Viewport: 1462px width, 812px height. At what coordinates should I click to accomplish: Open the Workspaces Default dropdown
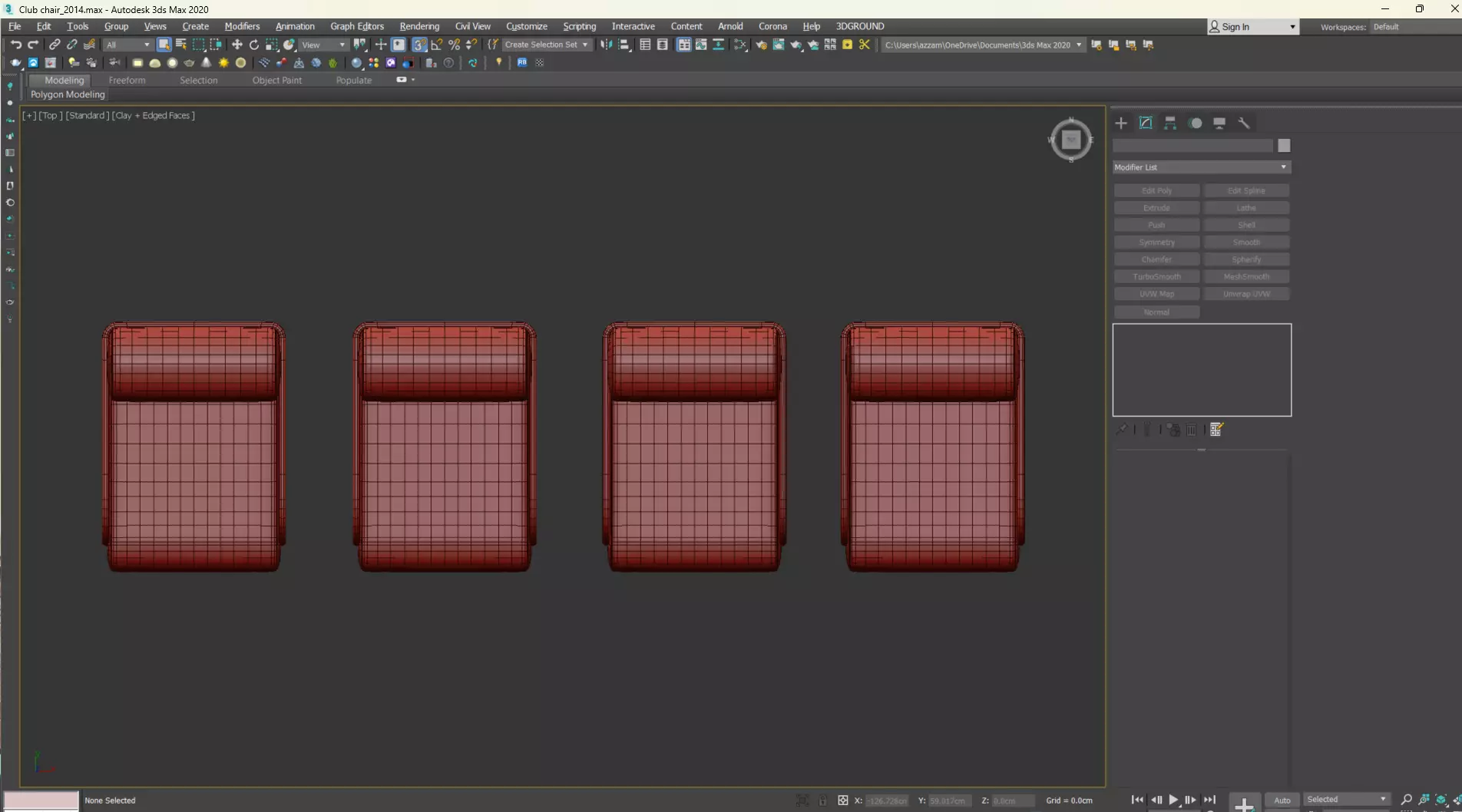pos(1414,27)
